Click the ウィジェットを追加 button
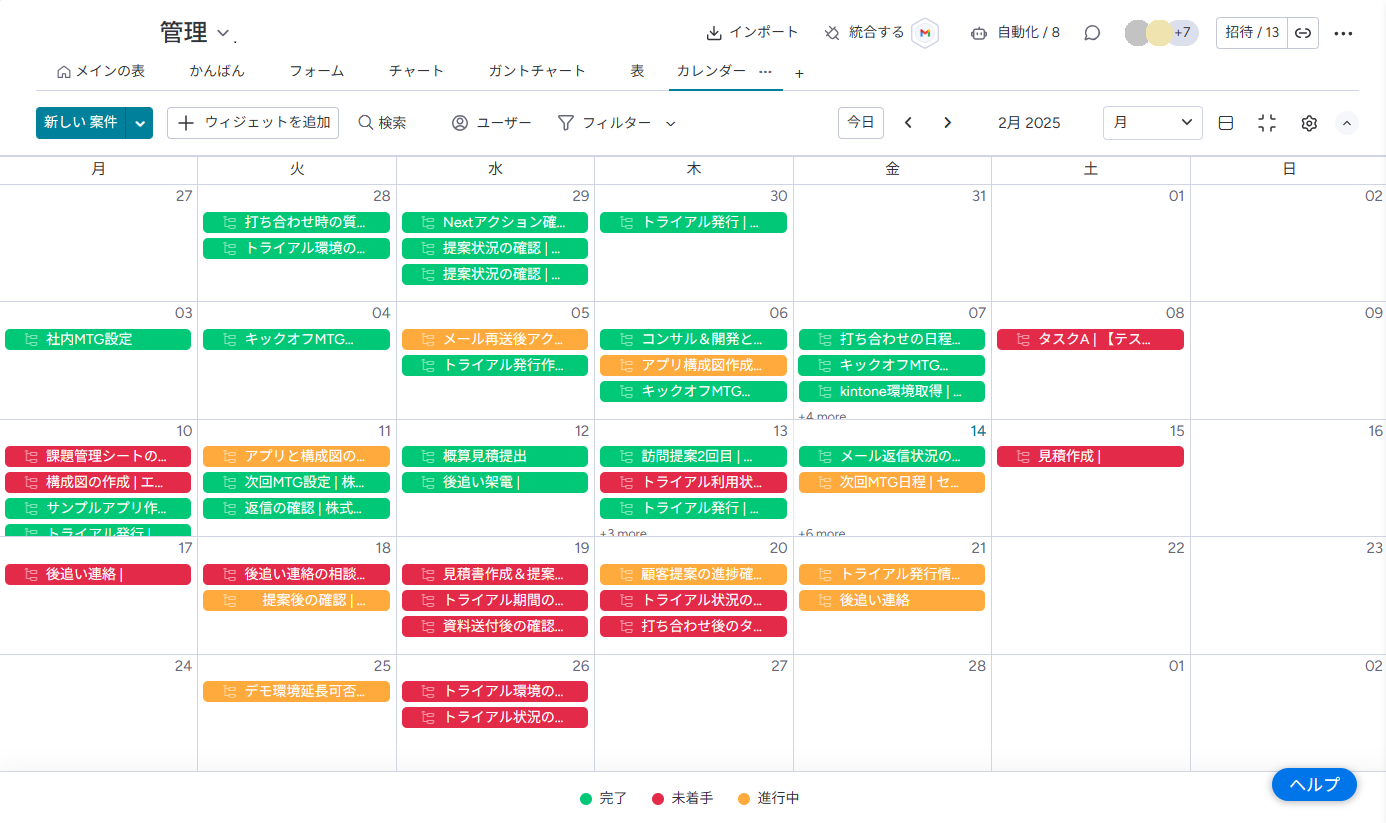 pyautogui.click(x=253, y=123)
